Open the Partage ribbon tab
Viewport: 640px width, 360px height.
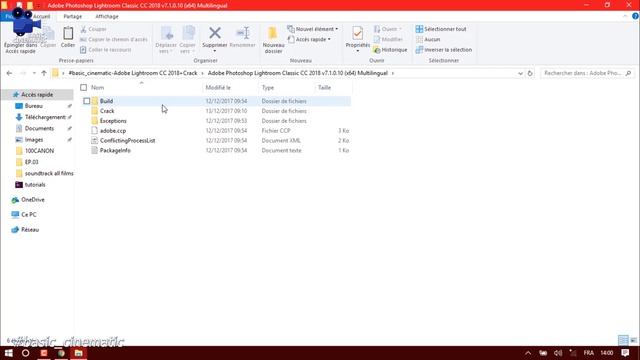tap(73, 16)
